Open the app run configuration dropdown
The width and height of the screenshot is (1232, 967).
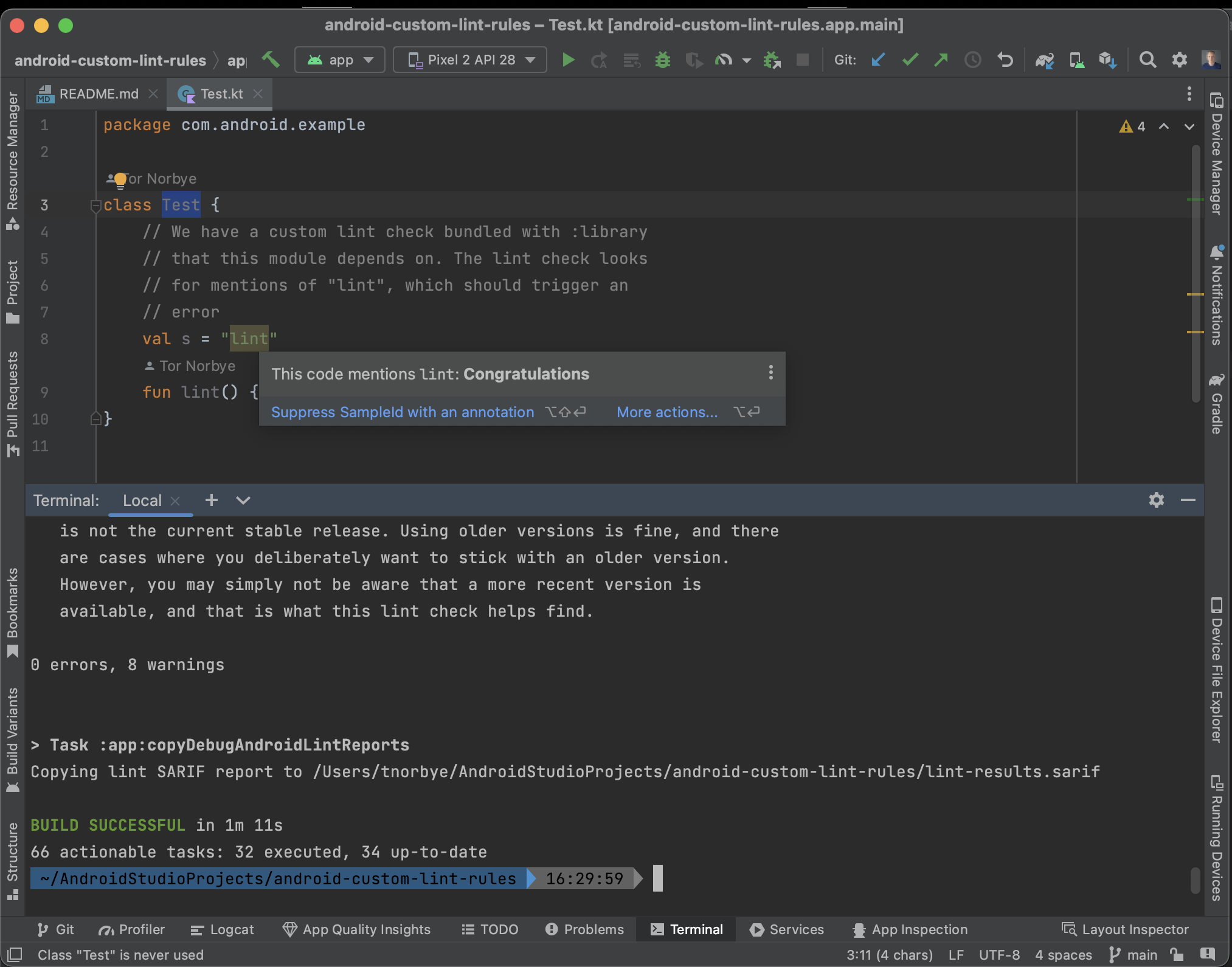coord(340,60)
